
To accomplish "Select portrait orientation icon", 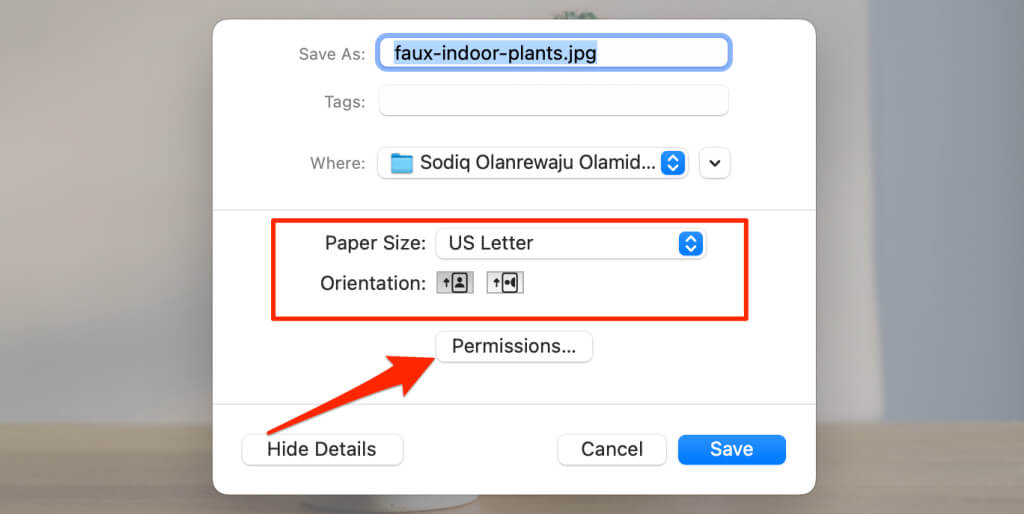I will coord(455,283).
